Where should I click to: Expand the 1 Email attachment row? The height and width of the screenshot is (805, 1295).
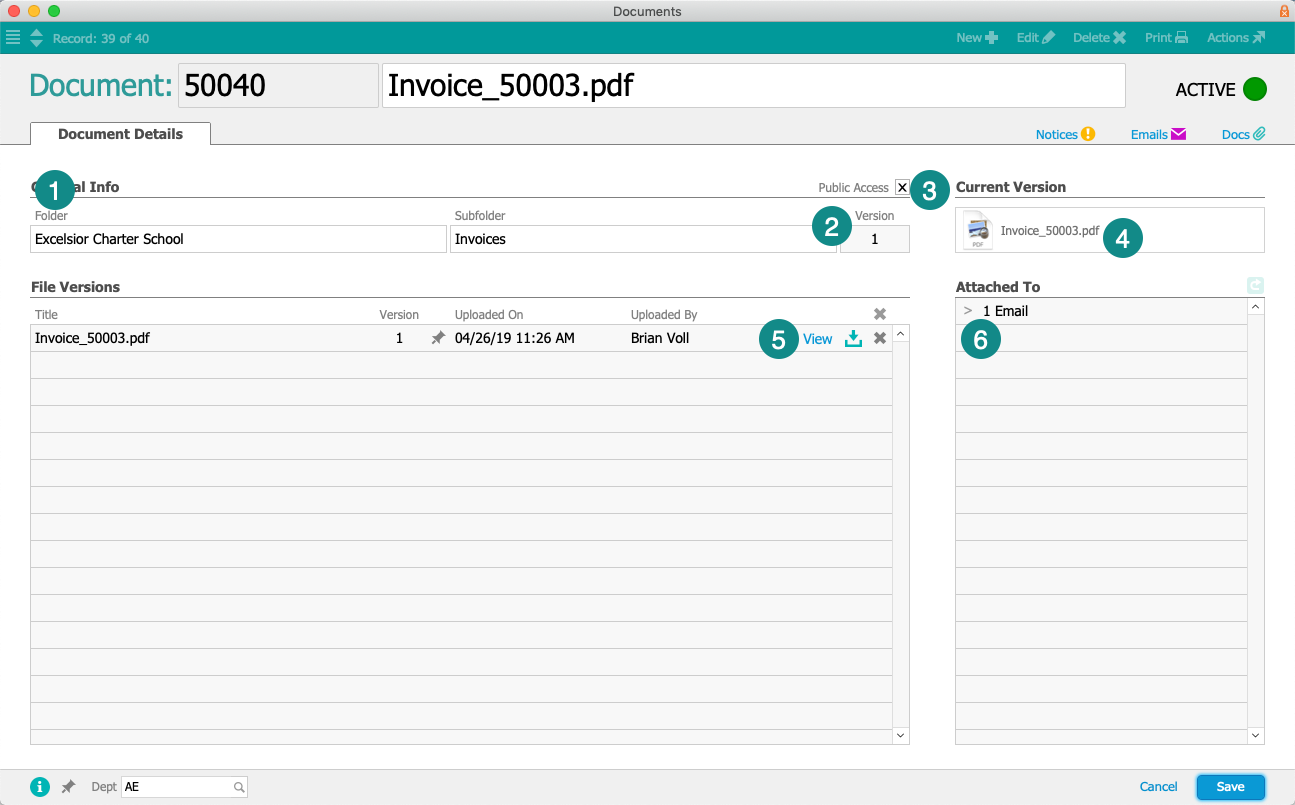click(968, 311)
